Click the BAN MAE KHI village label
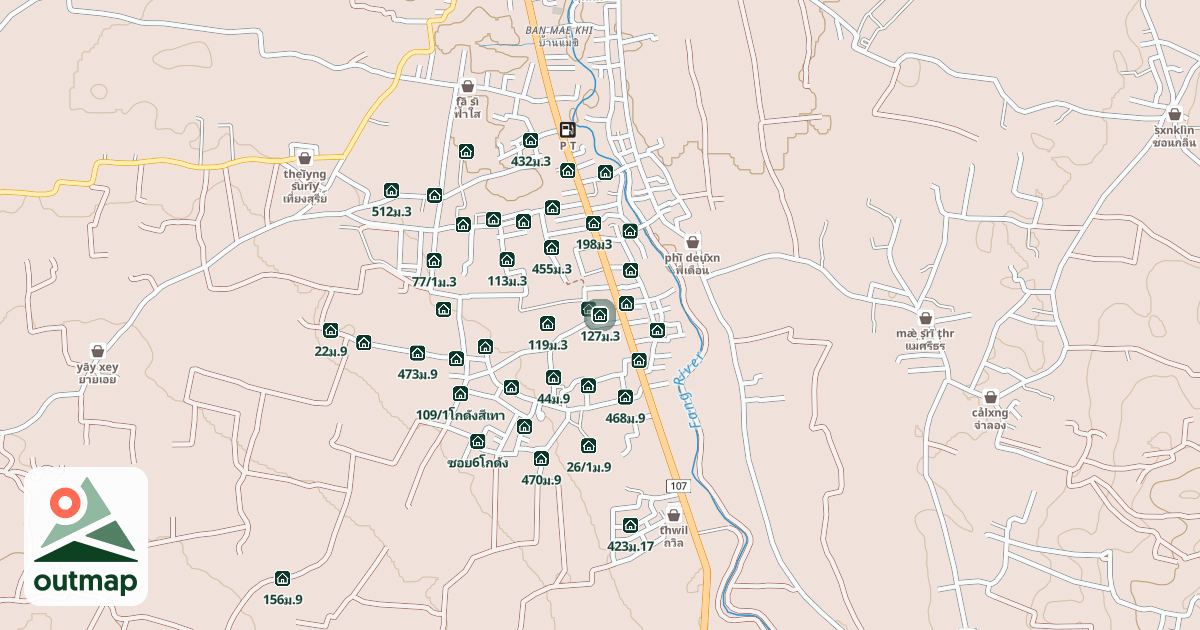1200x630 pixels. 559,31
